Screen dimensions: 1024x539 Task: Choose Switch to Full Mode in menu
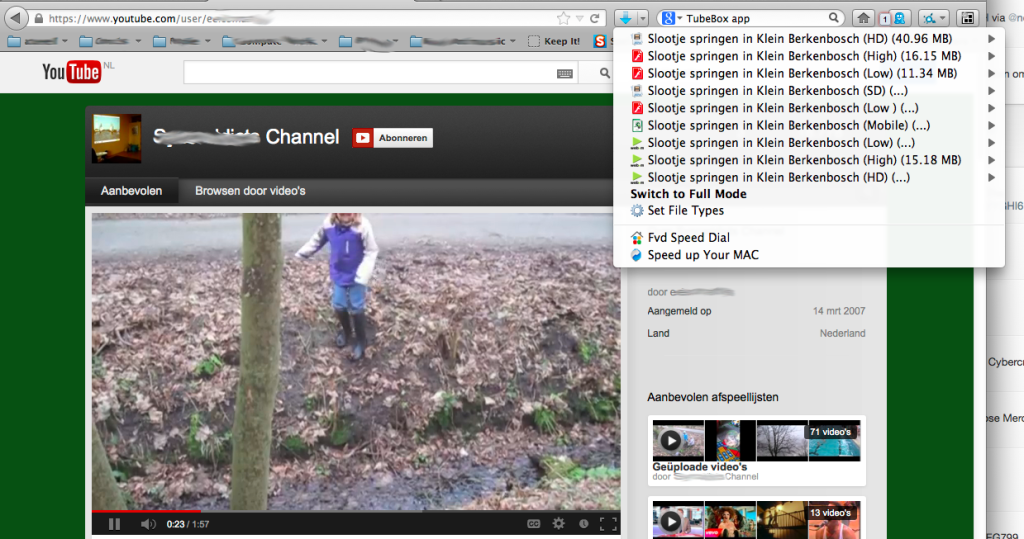click(x=688, y=194)
